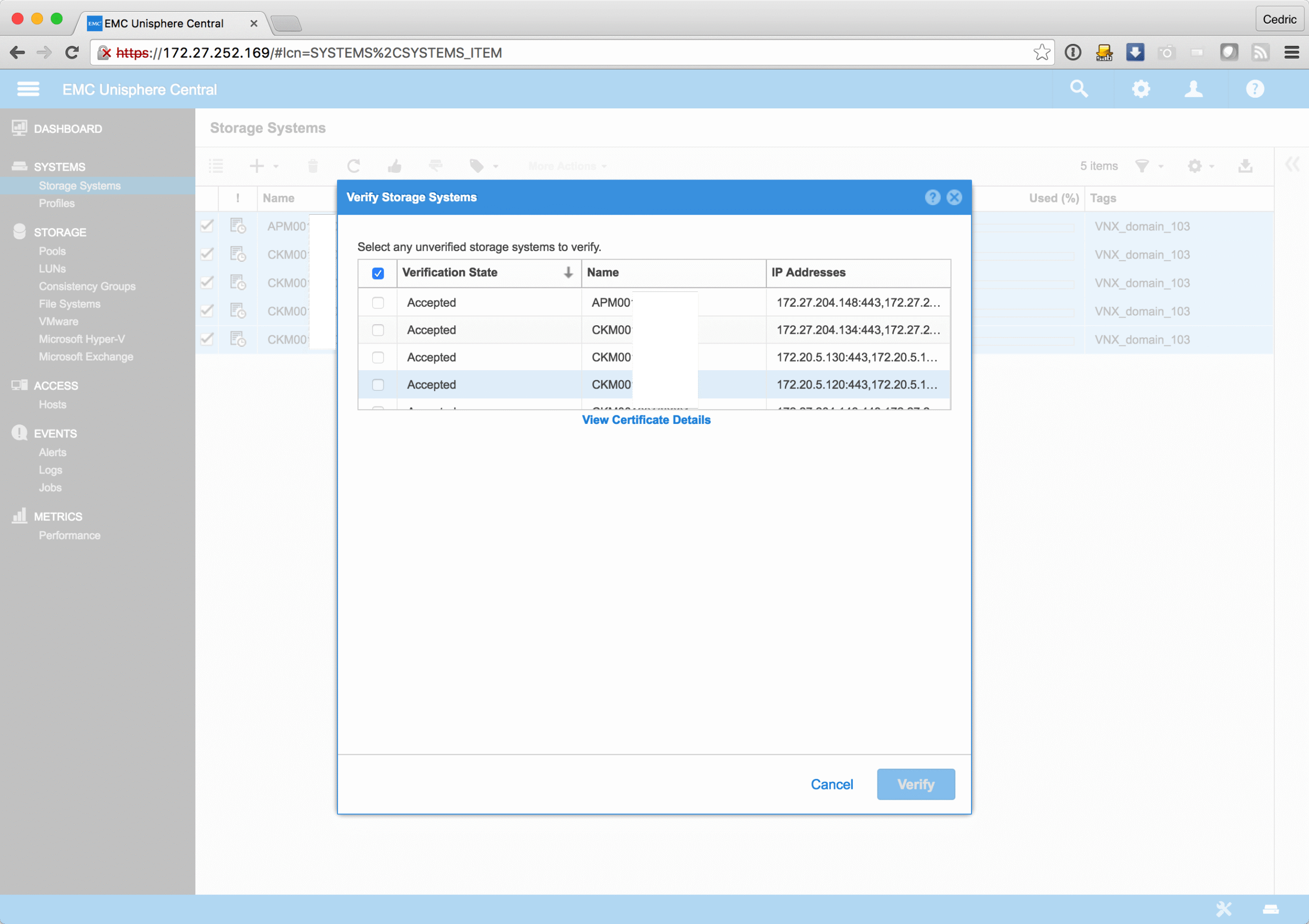Image resolution: width=1309 pixels, height=924 pixels.
Task: Select Alerts in the Events section
Action: click(53, 452)
